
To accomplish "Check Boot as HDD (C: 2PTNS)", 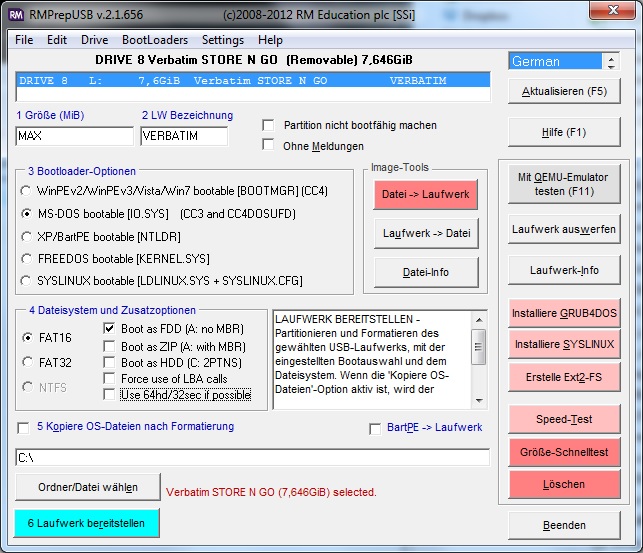I will click(109, 362).
